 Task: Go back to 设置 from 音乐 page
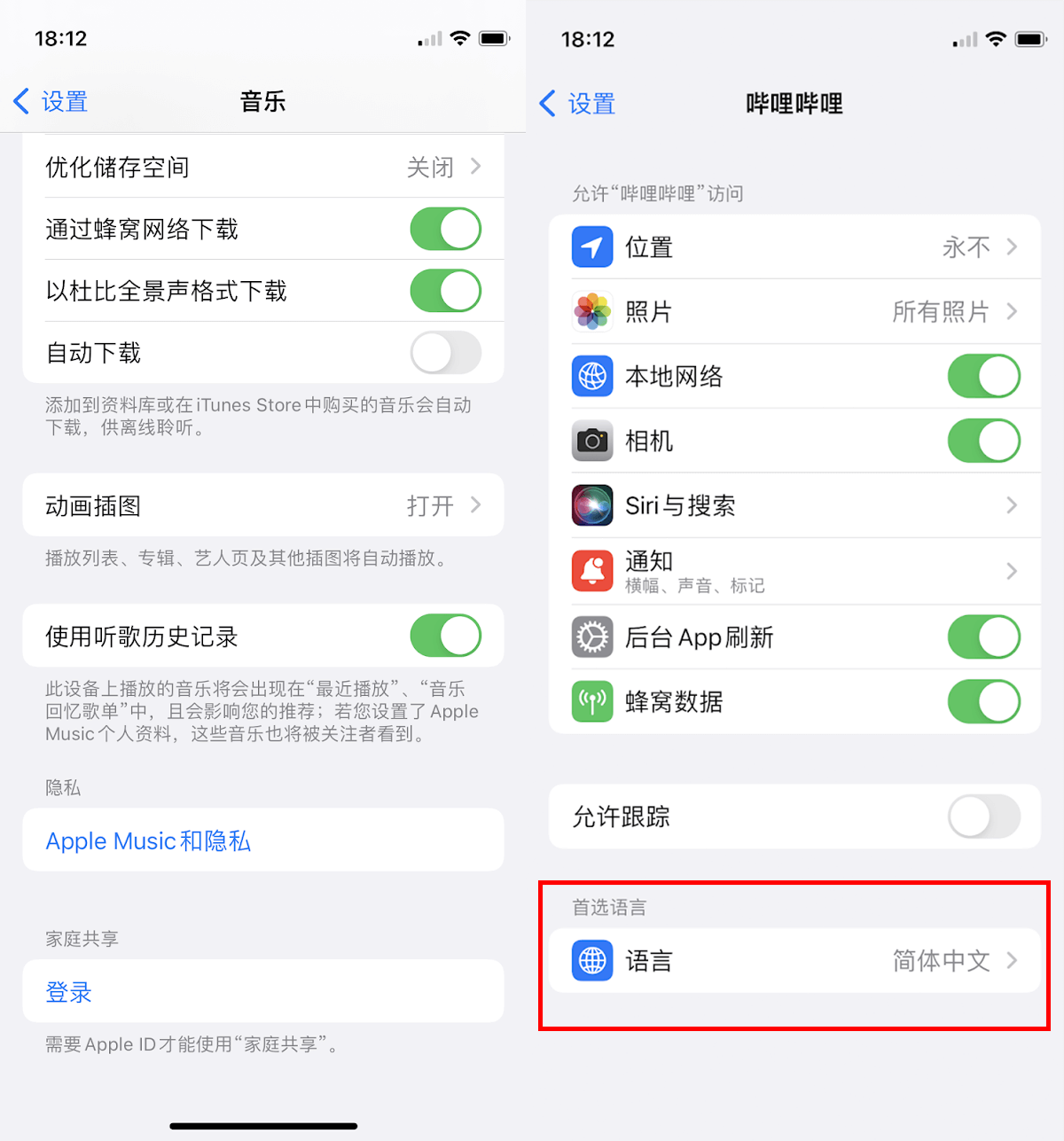pos(51,101)
